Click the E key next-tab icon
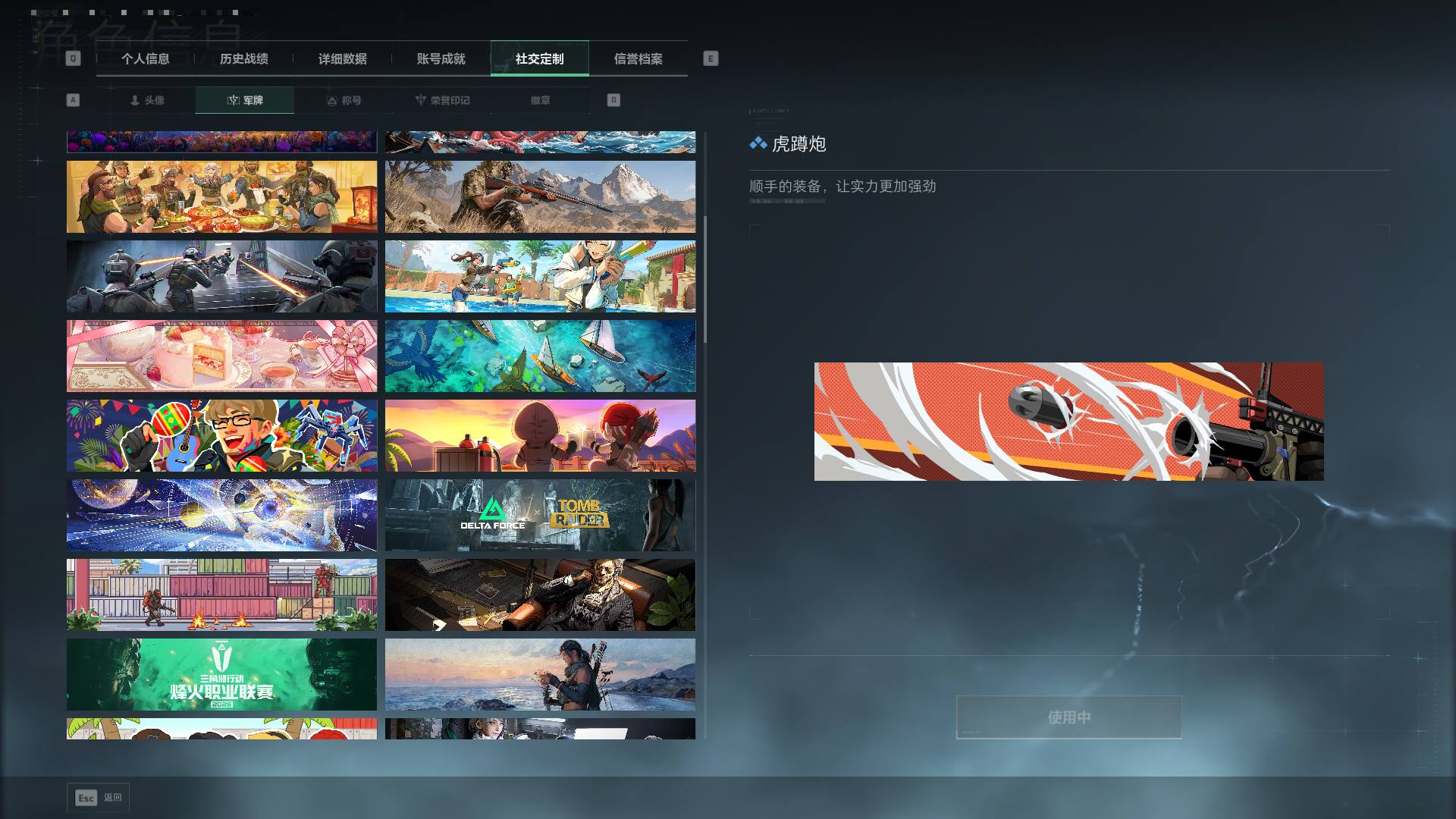This screenshot has width=1456, height=819. pos(711,58)
